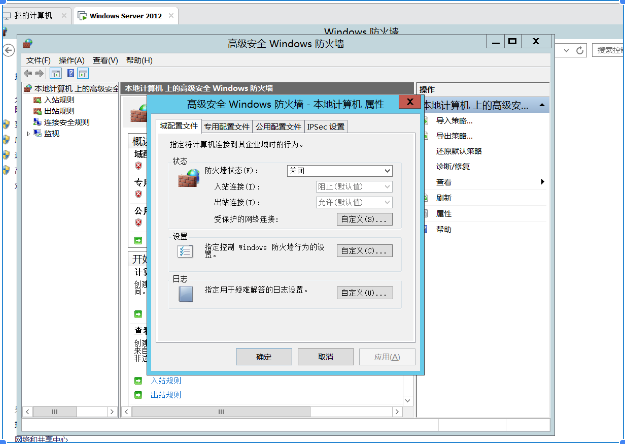Switch to IPSec 设置 tab
The height and width of the screenshot is (444, 625).
(326, 127)
